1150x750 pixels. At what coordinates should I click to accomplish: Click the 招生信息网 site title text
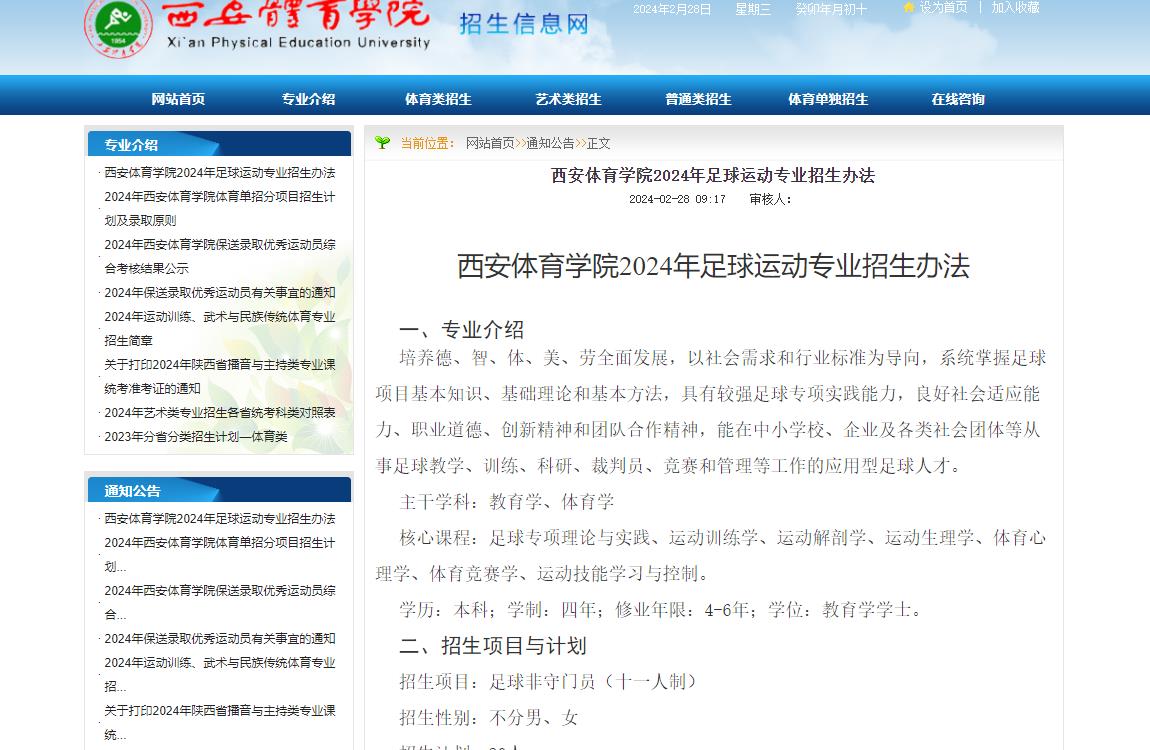click(524, 24)
